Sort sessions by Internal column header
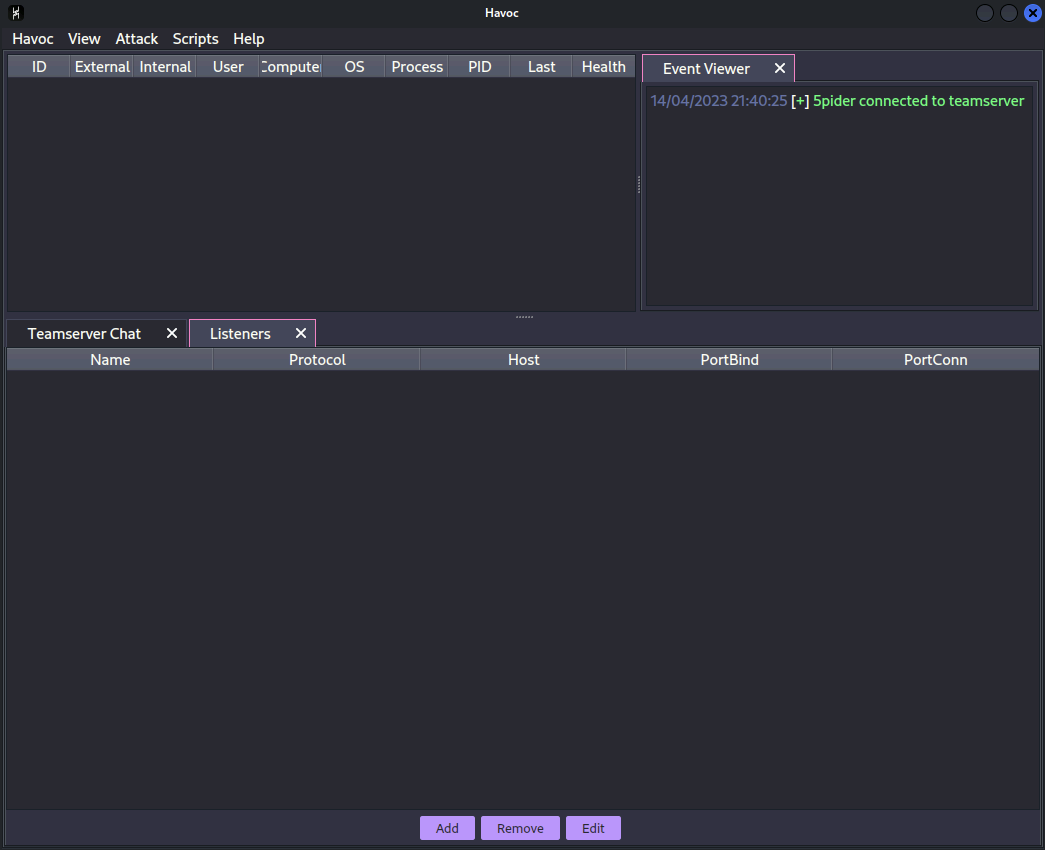The width and height of the screenshot is (1045, 850). 165,67
